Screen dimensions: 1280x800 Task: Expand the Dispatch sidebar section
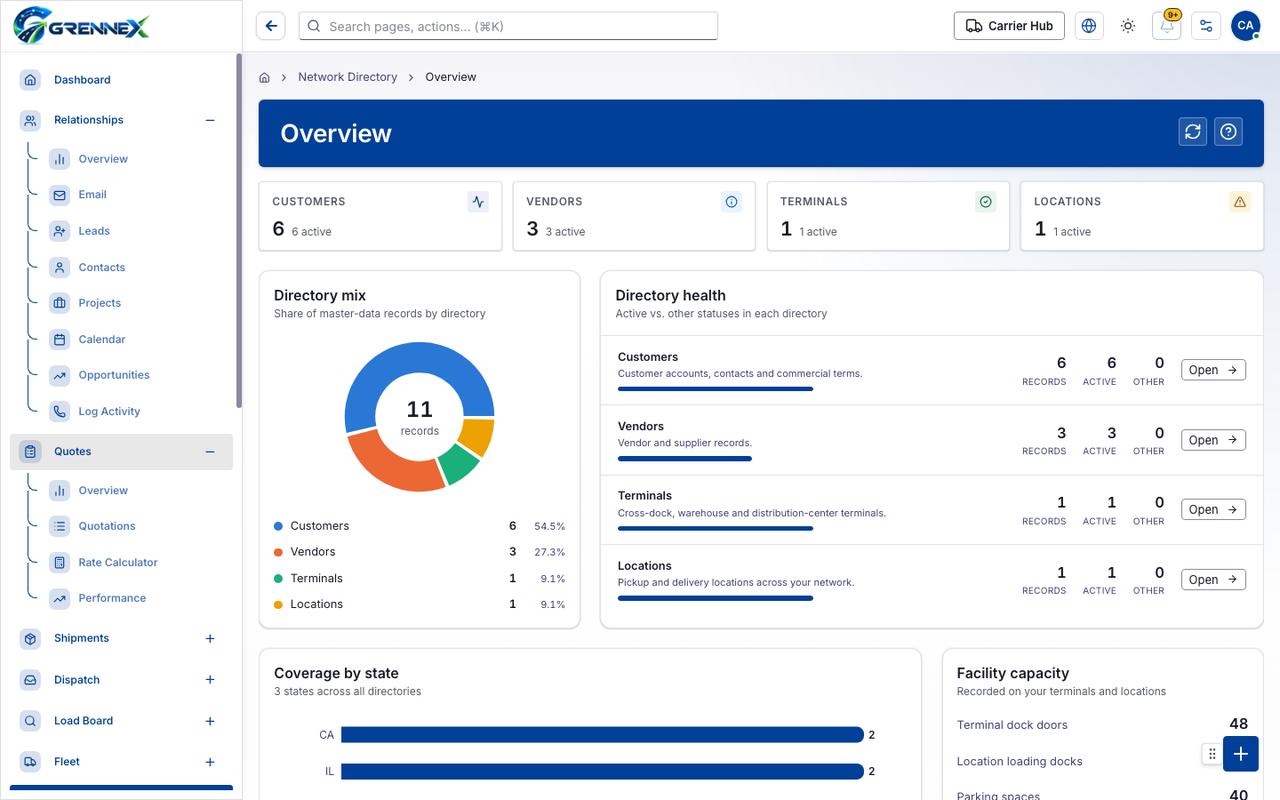[x=210, y=680]
